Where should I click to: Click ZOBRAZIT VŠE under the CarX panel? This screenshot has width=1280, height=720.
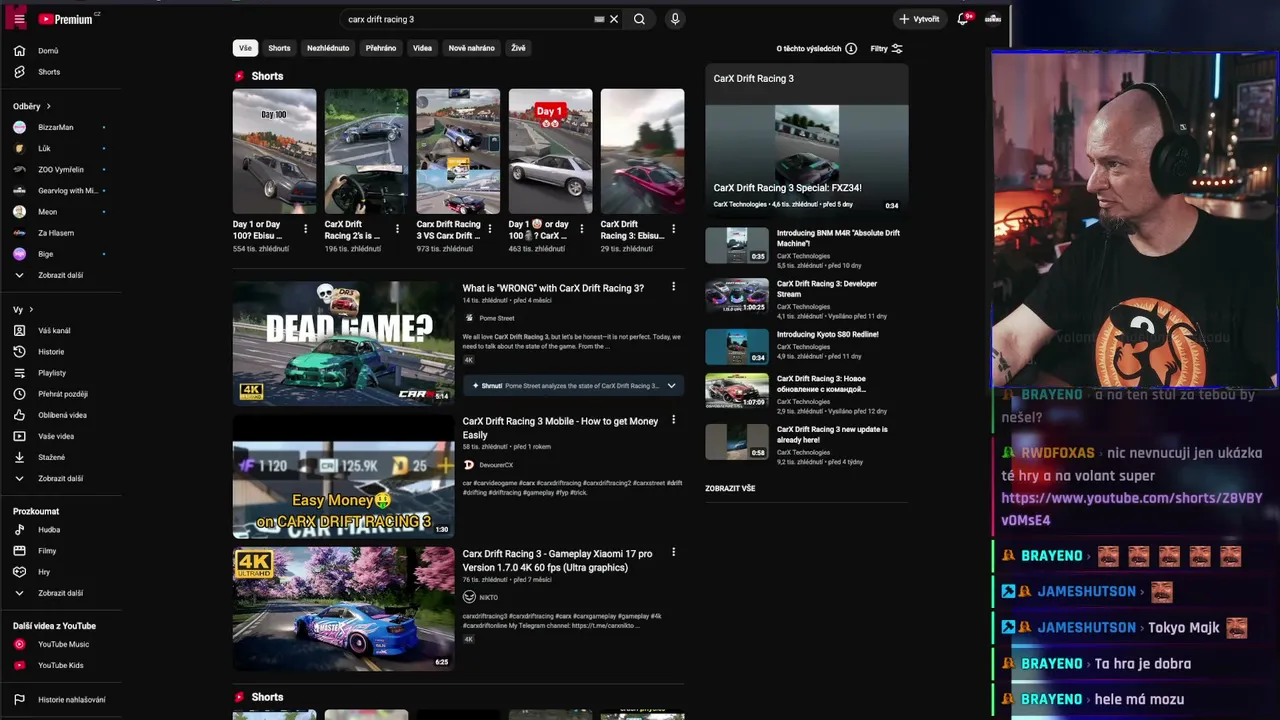[730, 488]
